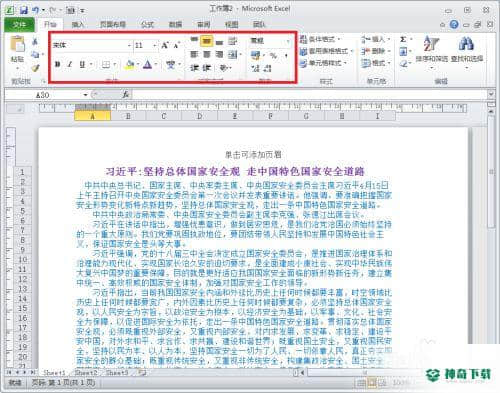This screenshot has height=393, width=500.
Task: Toggle Bold formatting button
Action: coord(57,65)
